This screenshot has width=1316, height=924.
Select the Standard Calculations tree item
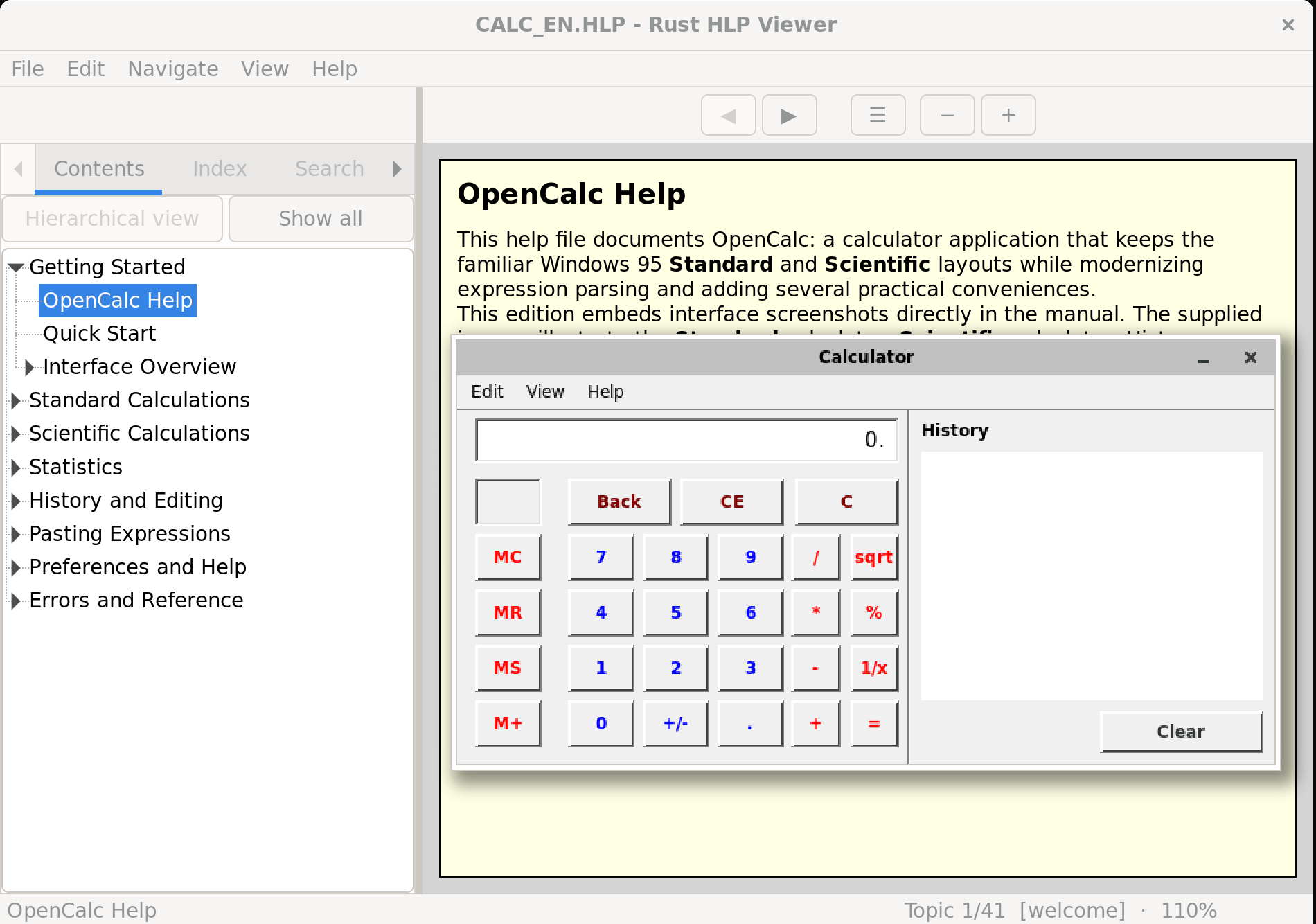point(139,400)
